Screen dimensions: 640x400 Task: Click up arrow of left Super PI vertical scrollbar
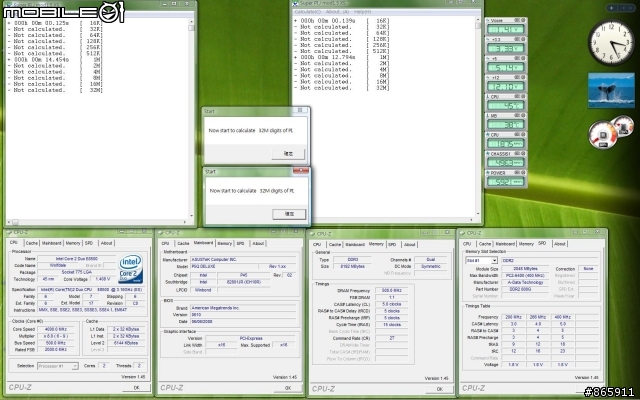coord(191,21)
